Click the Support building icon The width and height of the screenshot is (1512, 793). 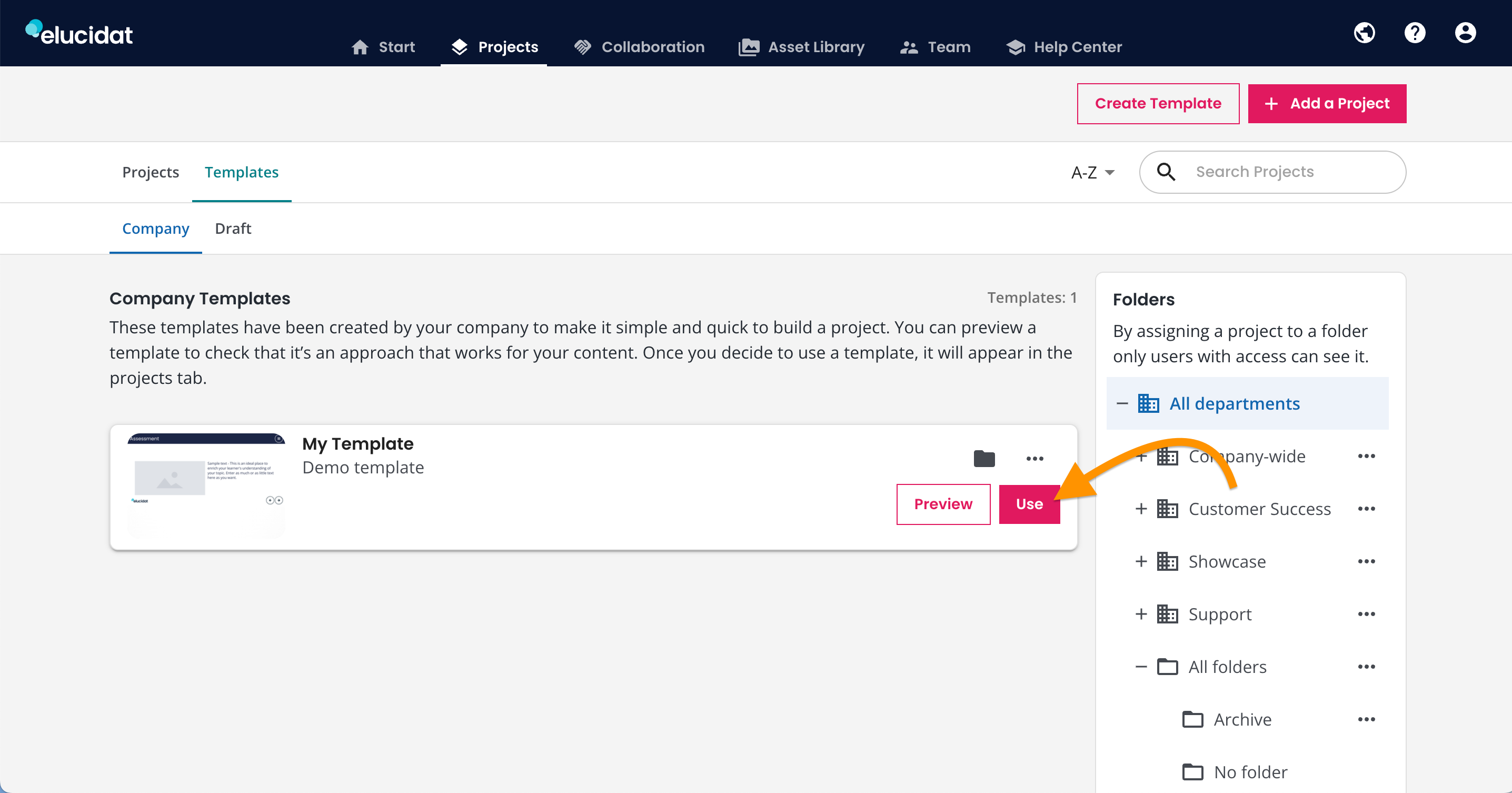pos(1168,614)
